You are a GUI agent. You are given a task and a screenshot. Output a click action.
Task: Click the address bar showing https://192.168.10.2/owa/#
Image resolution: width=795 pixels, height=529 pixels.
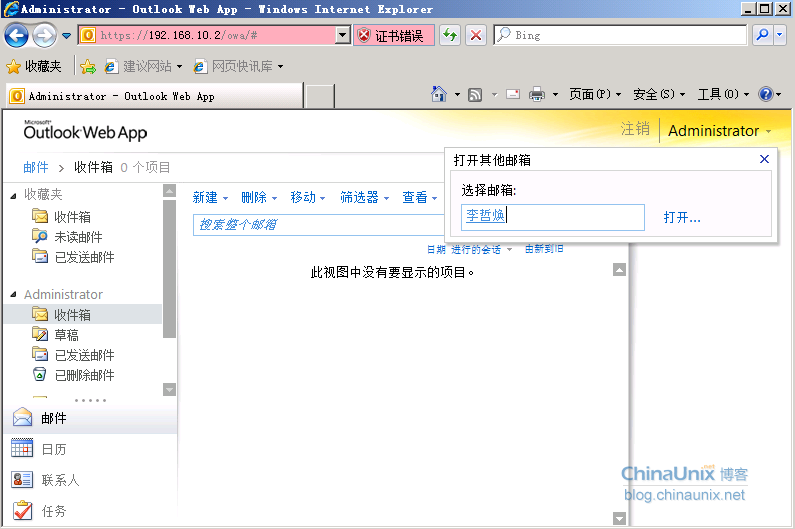pos(208,35)
